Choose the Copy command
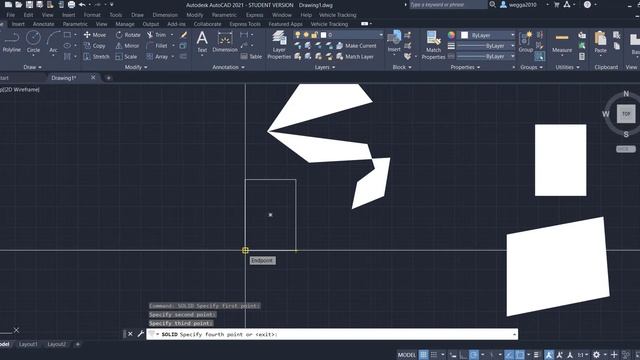Image resolution: width=640 pixels, height=360 pixels. [95, 46]
